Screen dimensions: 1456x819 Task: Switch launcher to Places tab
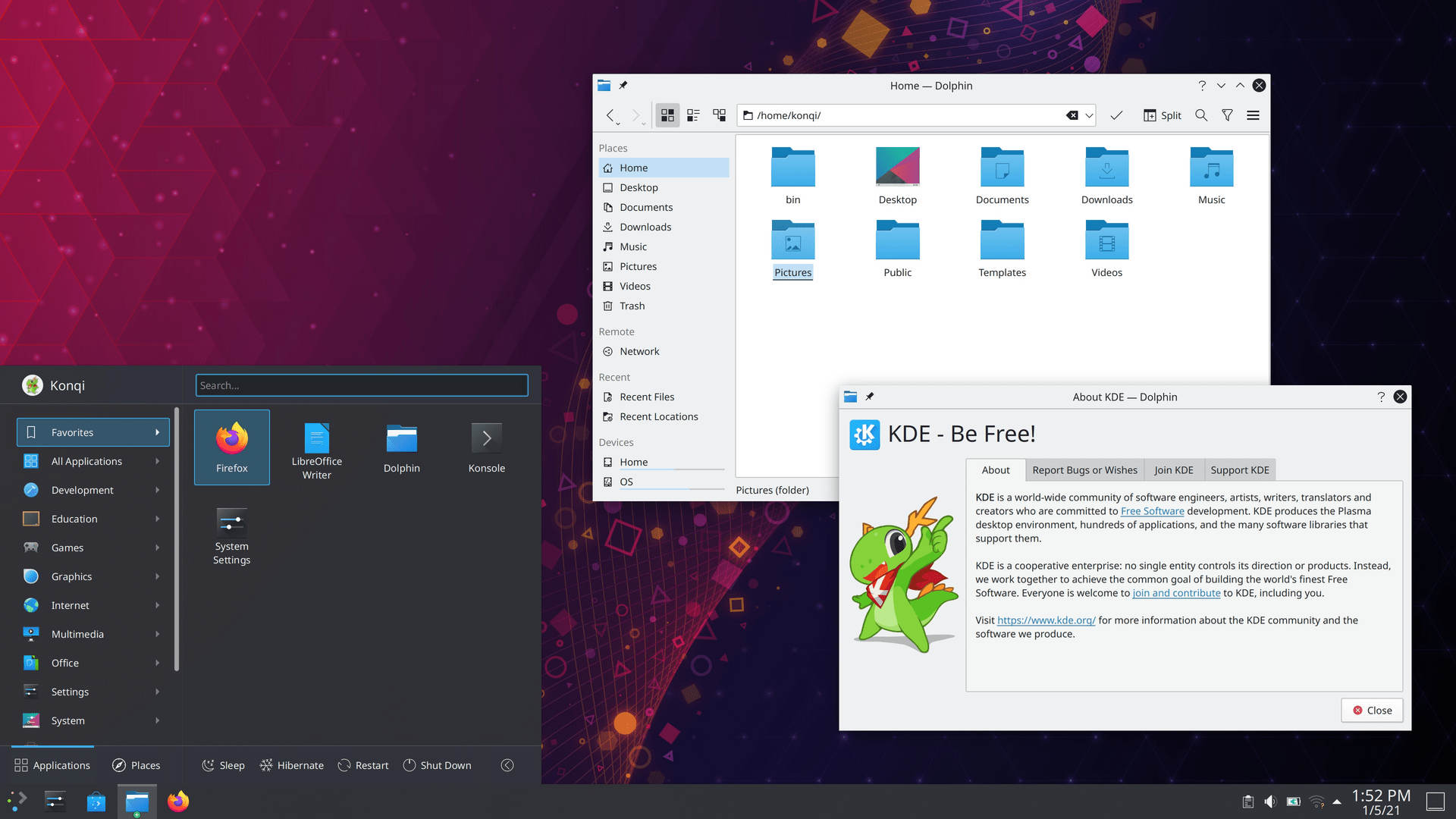(136, 765)
